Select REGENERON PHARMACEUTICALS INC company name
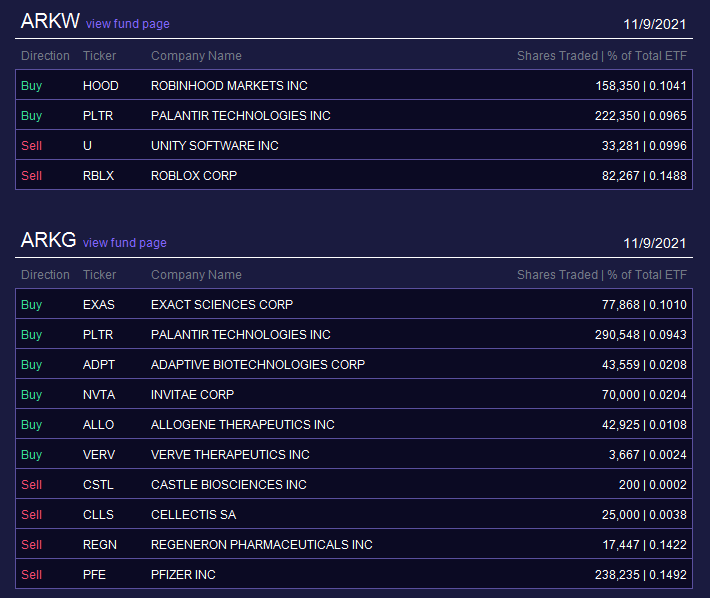Screen dimensions: 710x598 point(262,544)
